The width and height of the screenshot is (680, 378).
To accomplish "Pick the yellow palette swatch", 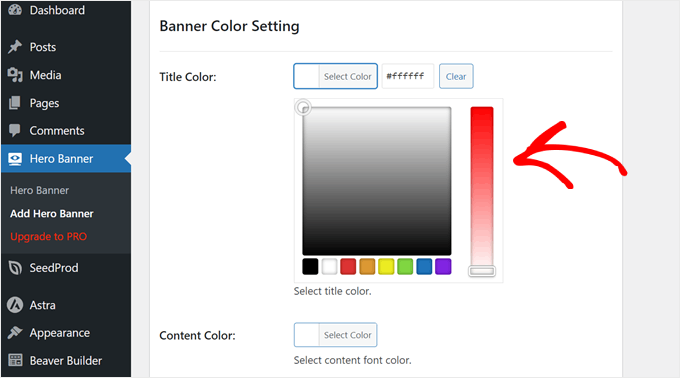I will [x=386, y=267].
